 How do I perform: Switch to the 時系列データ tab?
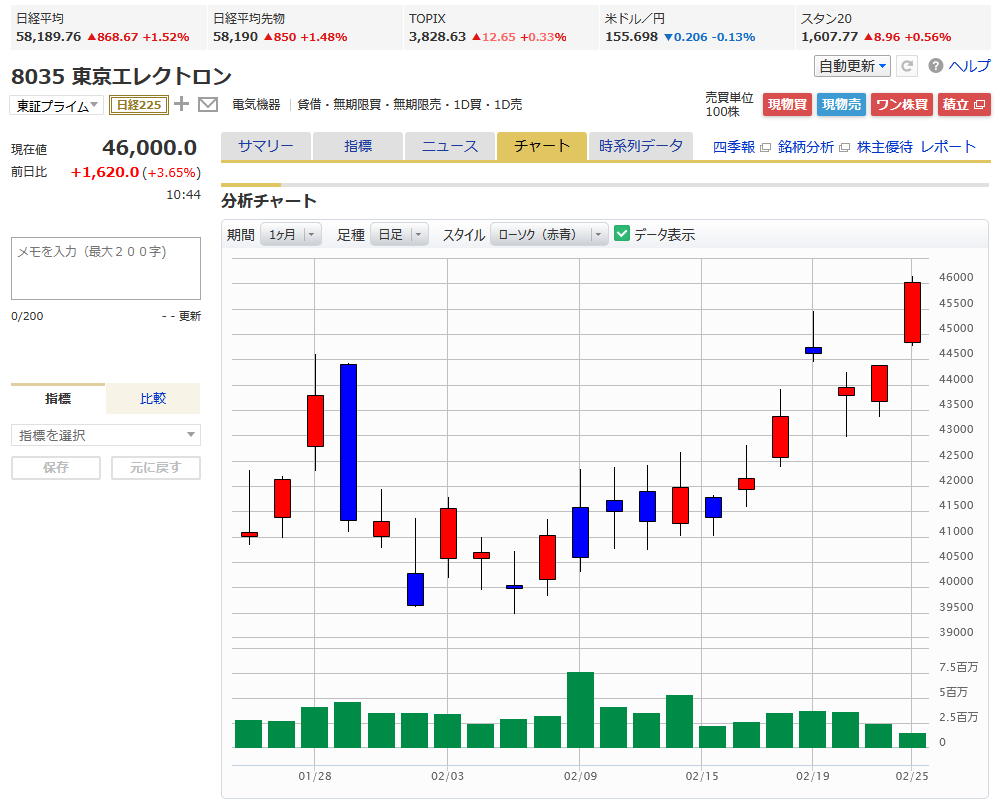(x=640, y=146)
